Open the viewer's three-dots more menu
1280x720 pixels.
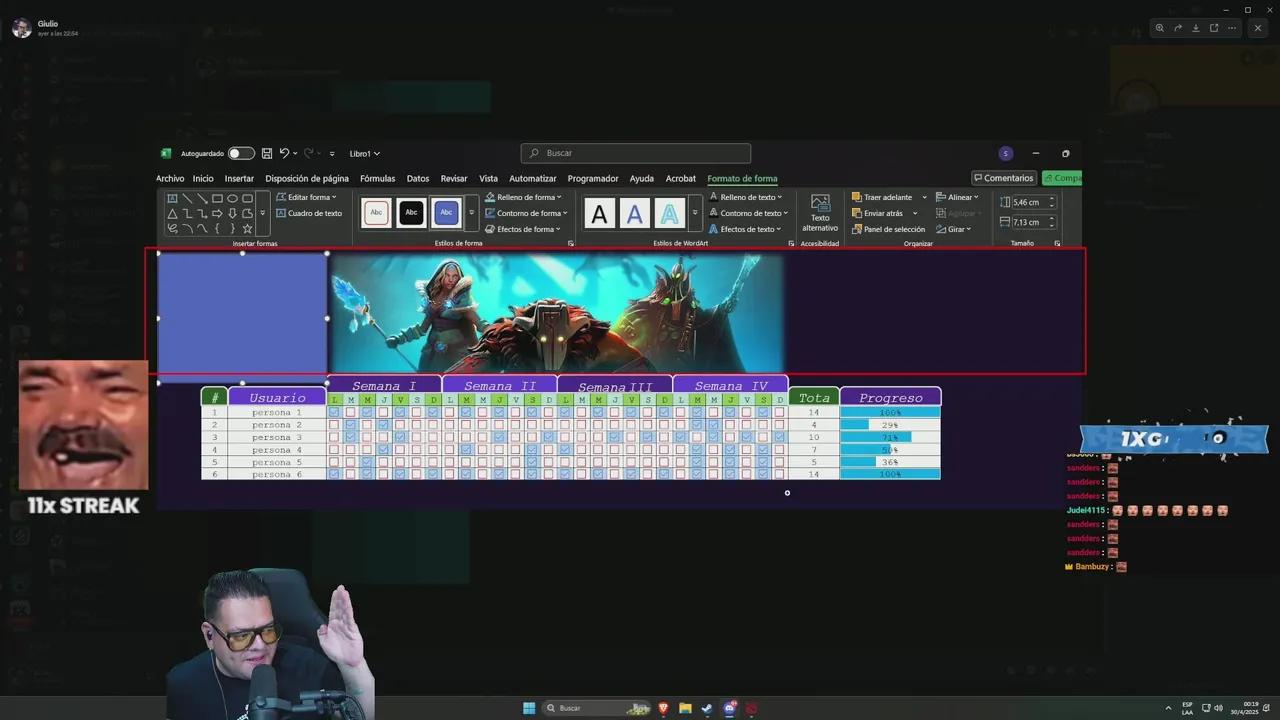[x=1232, y=28]
